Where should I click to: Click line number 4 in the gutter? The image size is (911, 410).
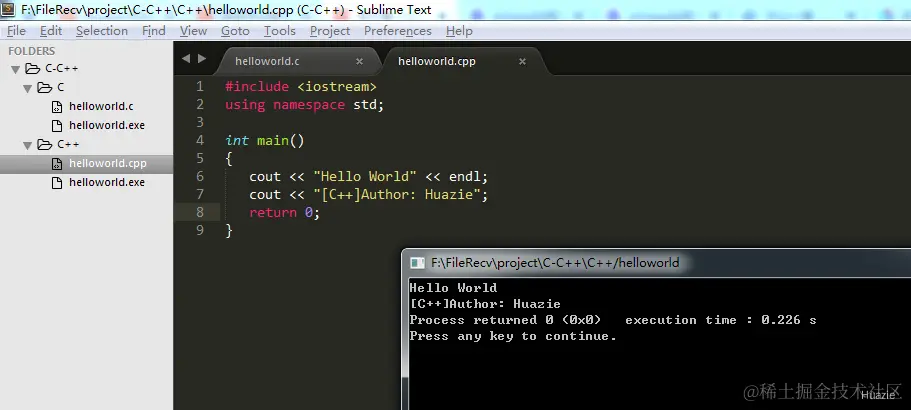[x=200, y=141]
